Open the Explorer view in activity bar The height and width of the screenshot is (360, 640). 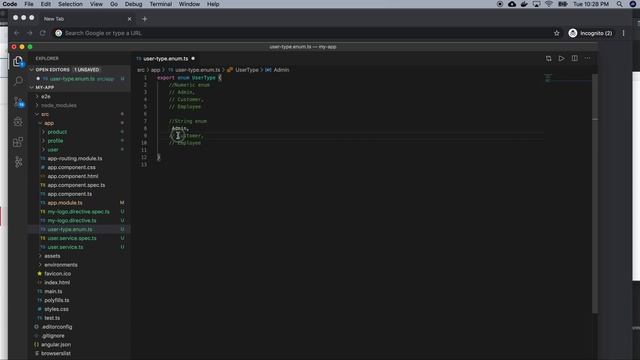pos(18,61)
